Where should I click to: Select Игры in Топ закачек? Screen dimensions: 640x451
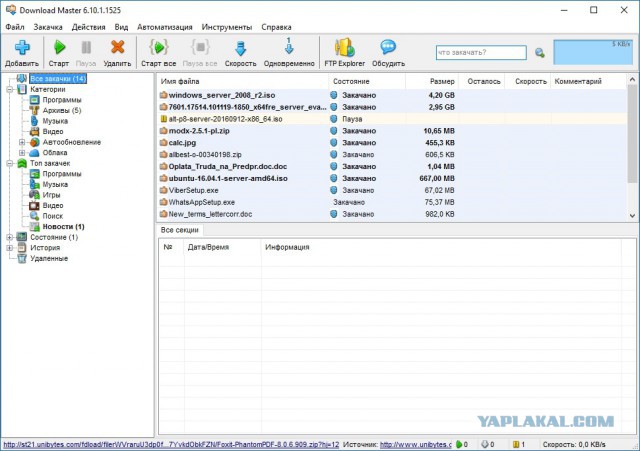[x=51, y=195]
